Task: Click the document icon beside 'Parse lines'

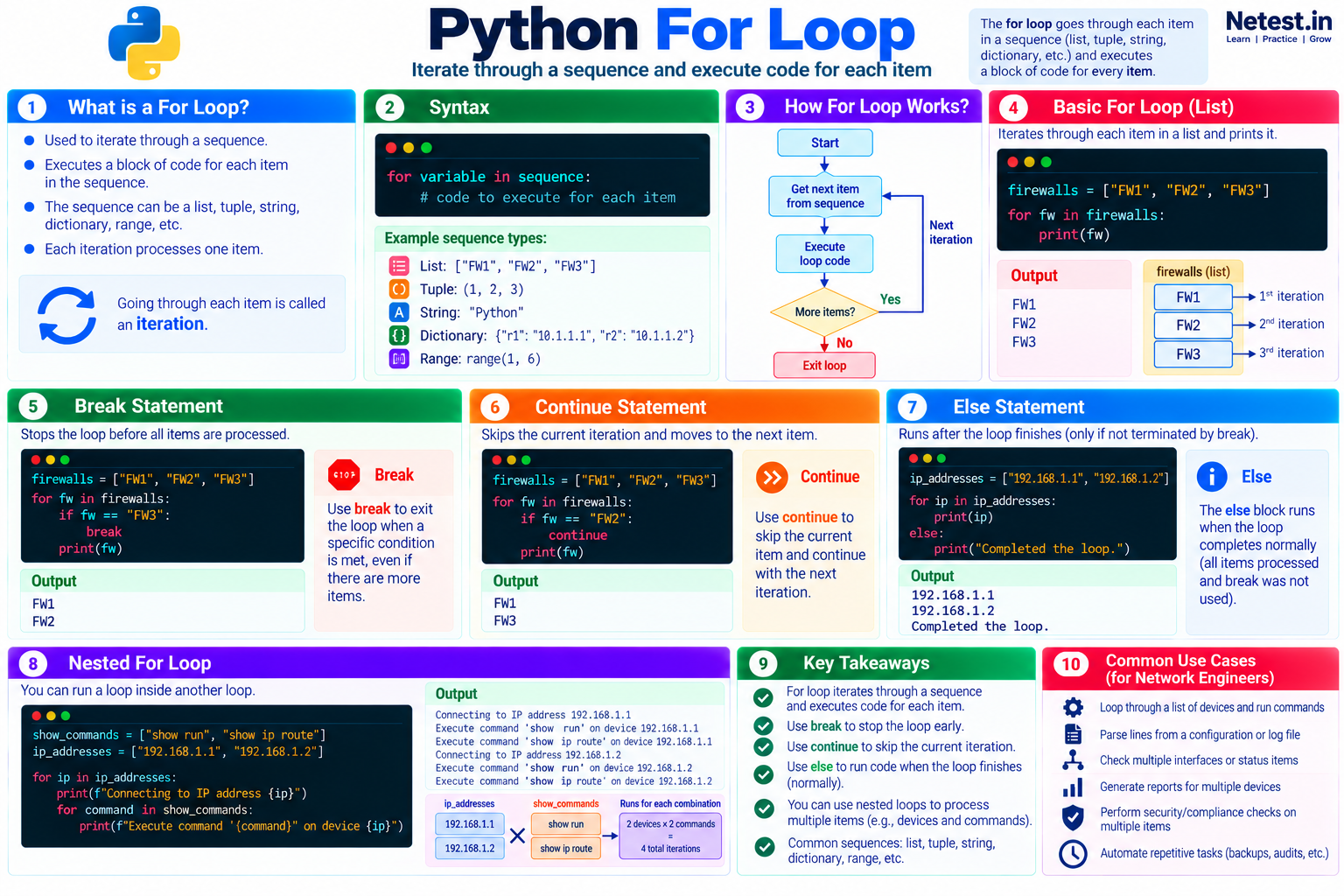Action: coord(1073,733)
